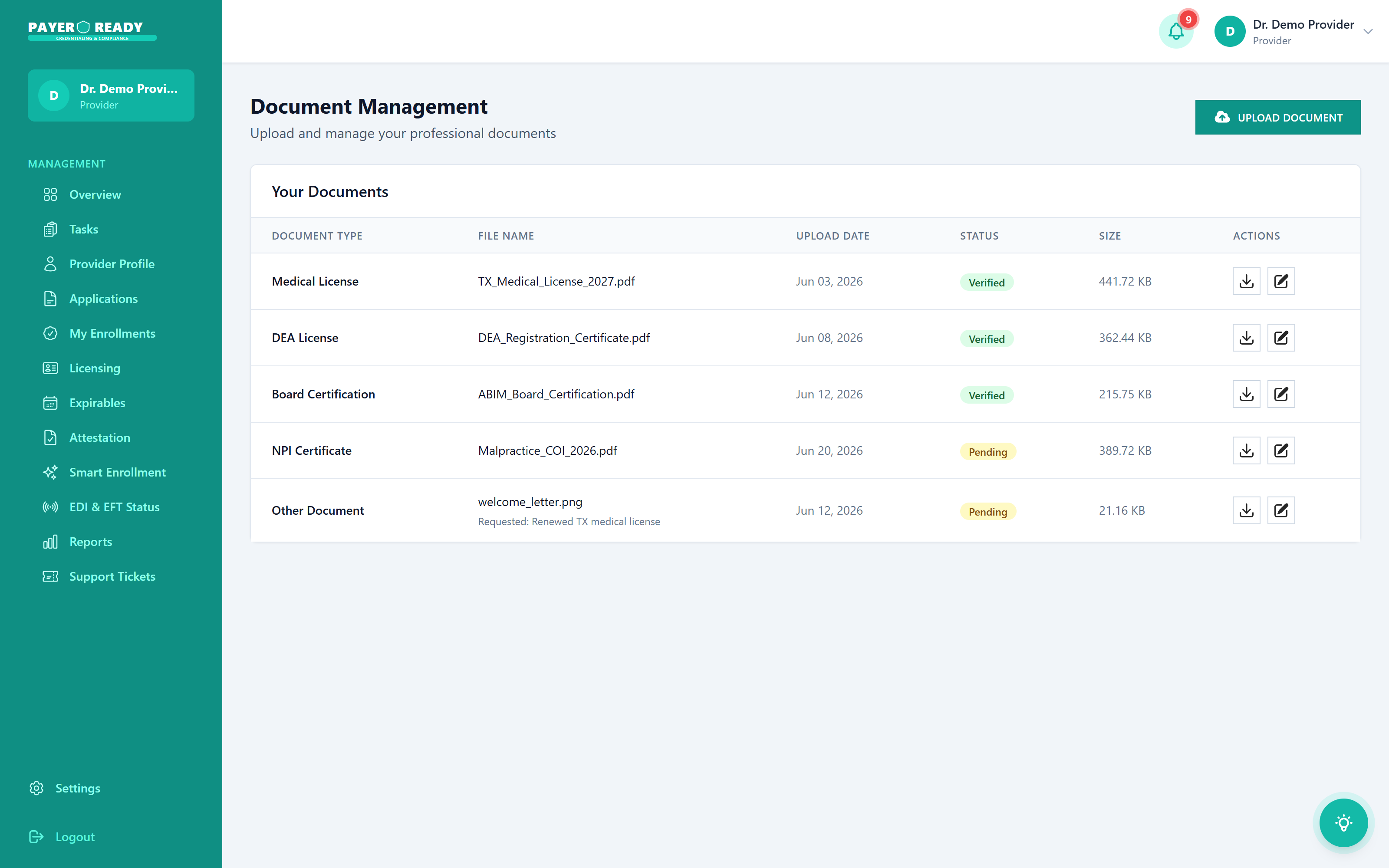Viewport: 1389px width, 868px height.
Task: Open Support Tickets
Action: pos(111,576)
